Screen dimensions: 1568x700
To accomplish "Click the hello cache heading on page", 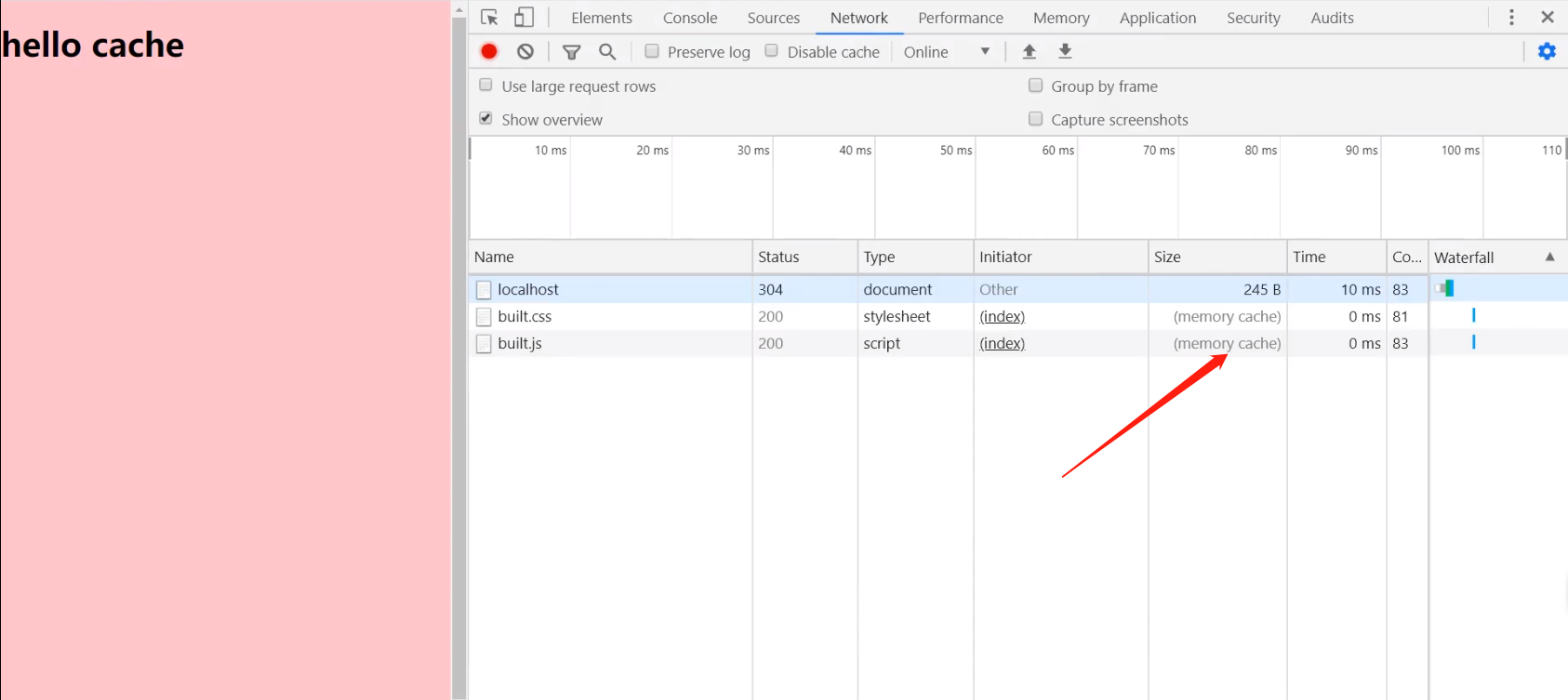I will coord(93,45).
